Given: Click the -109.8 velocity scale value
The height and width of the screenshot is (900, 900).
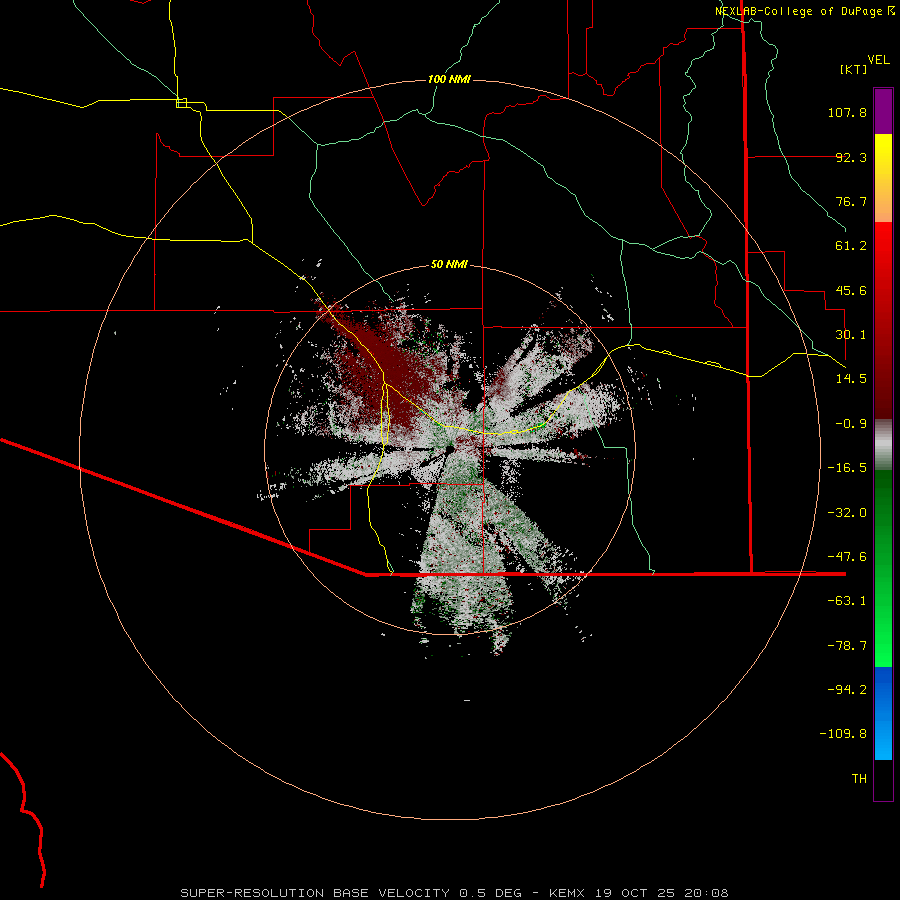Looking at the screenshot, I should (843, 734).
